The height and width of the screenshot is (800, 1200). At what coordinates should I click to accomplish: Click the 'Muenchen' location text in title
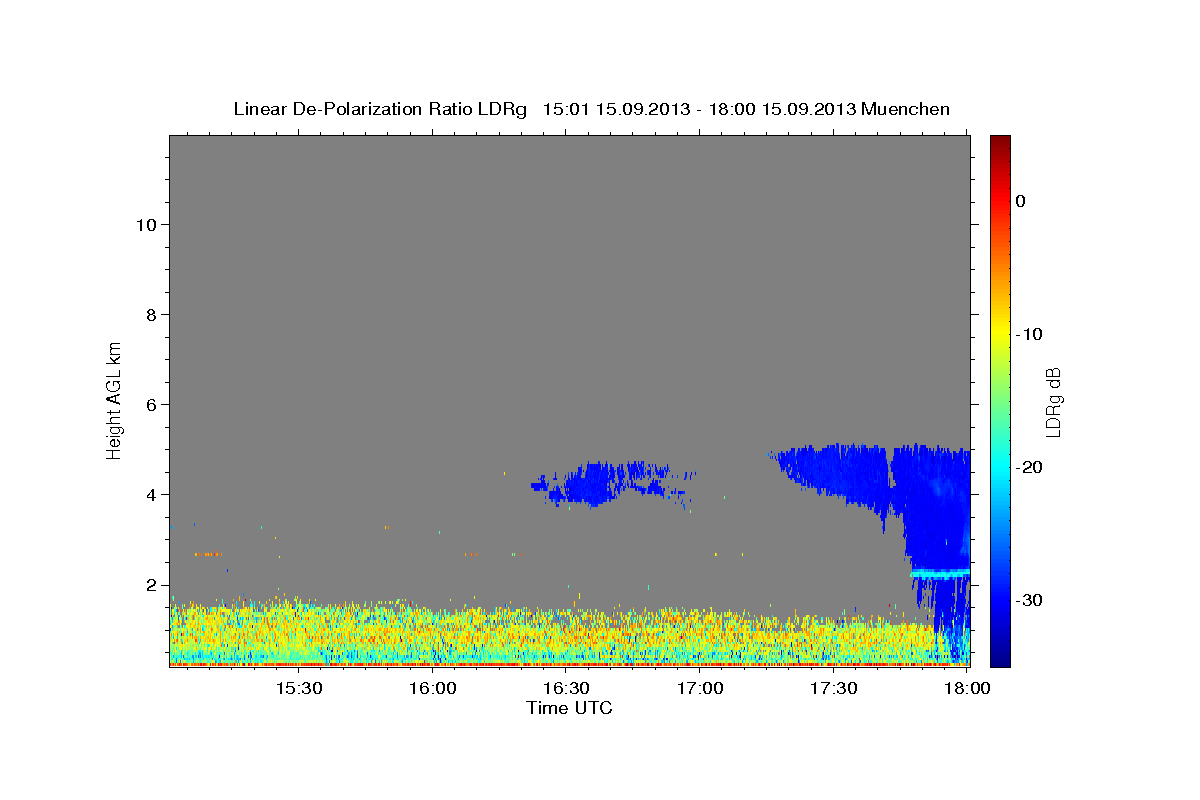pyautogui.click(x=906, y=109)
